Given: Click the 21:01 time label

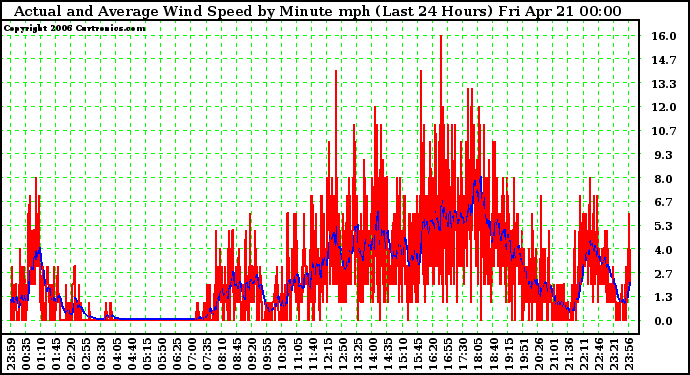Looking at the screenshot, I should [x=554, y=354].
